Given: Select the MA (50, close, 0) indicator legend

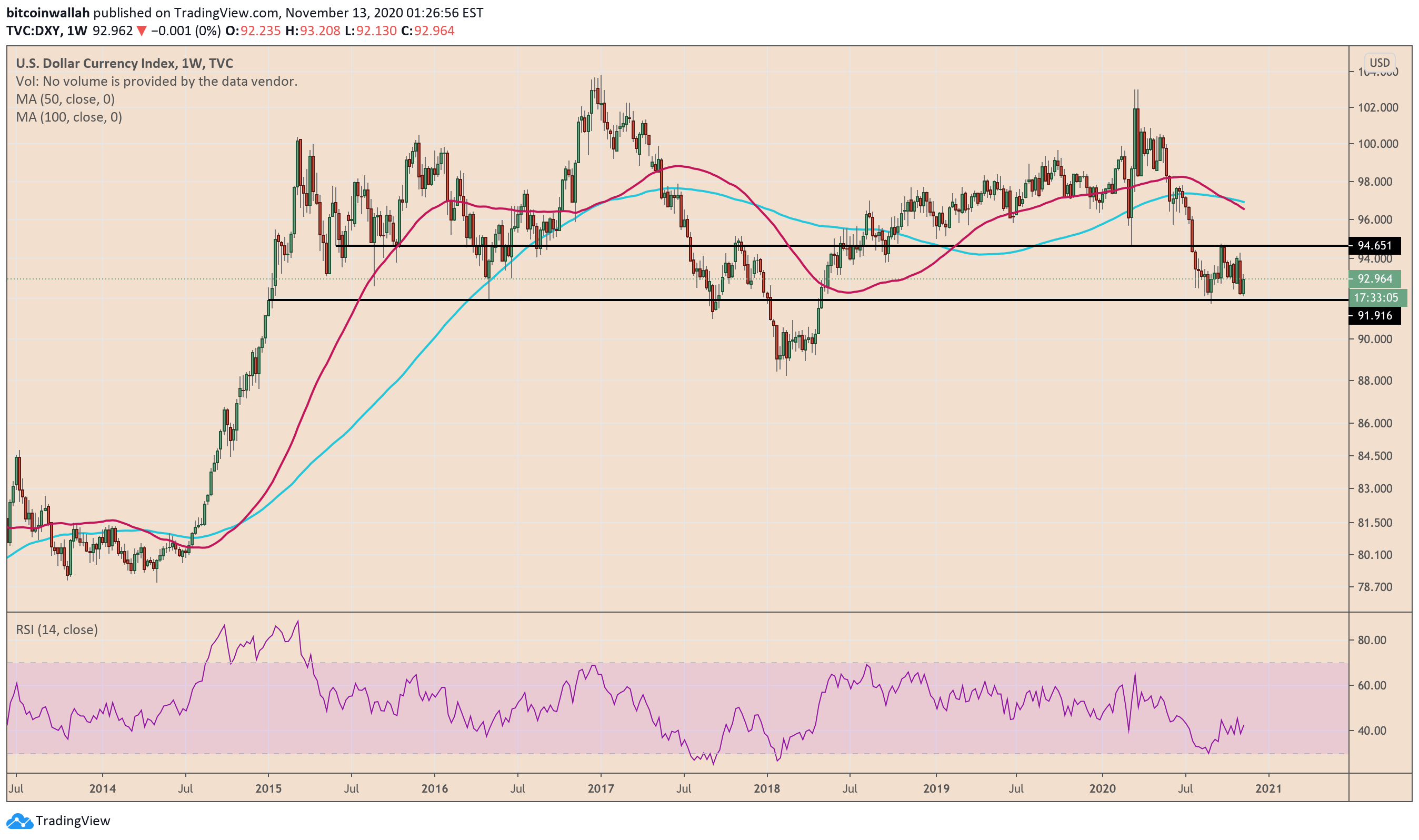Looking at the screenshot, I should tap(65, 99).
